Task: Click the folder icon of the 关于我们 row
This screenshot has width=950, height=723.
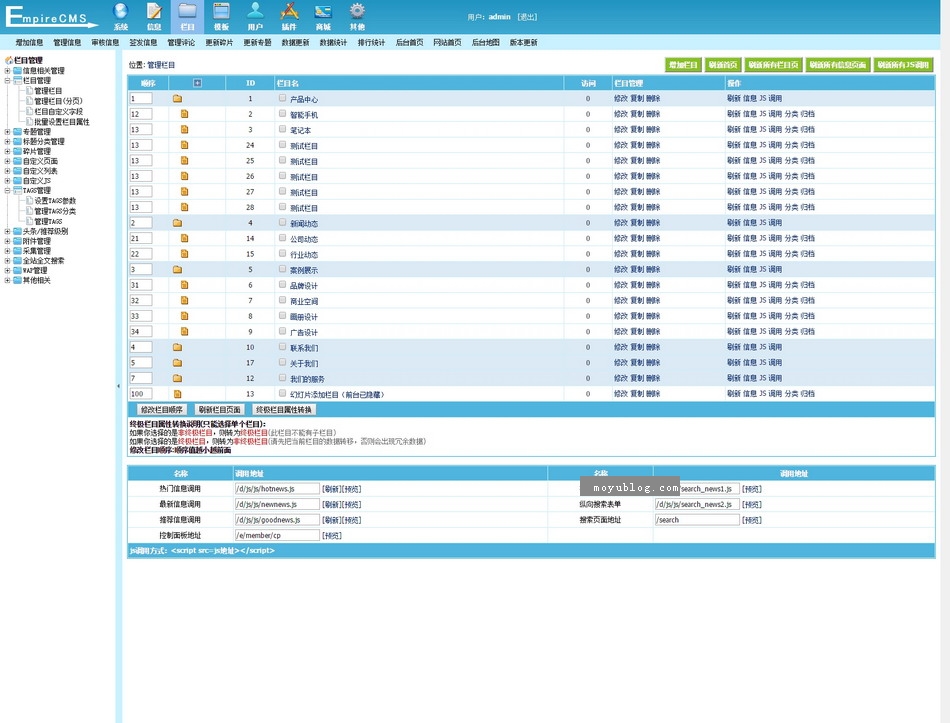Action: coord(177,363)
